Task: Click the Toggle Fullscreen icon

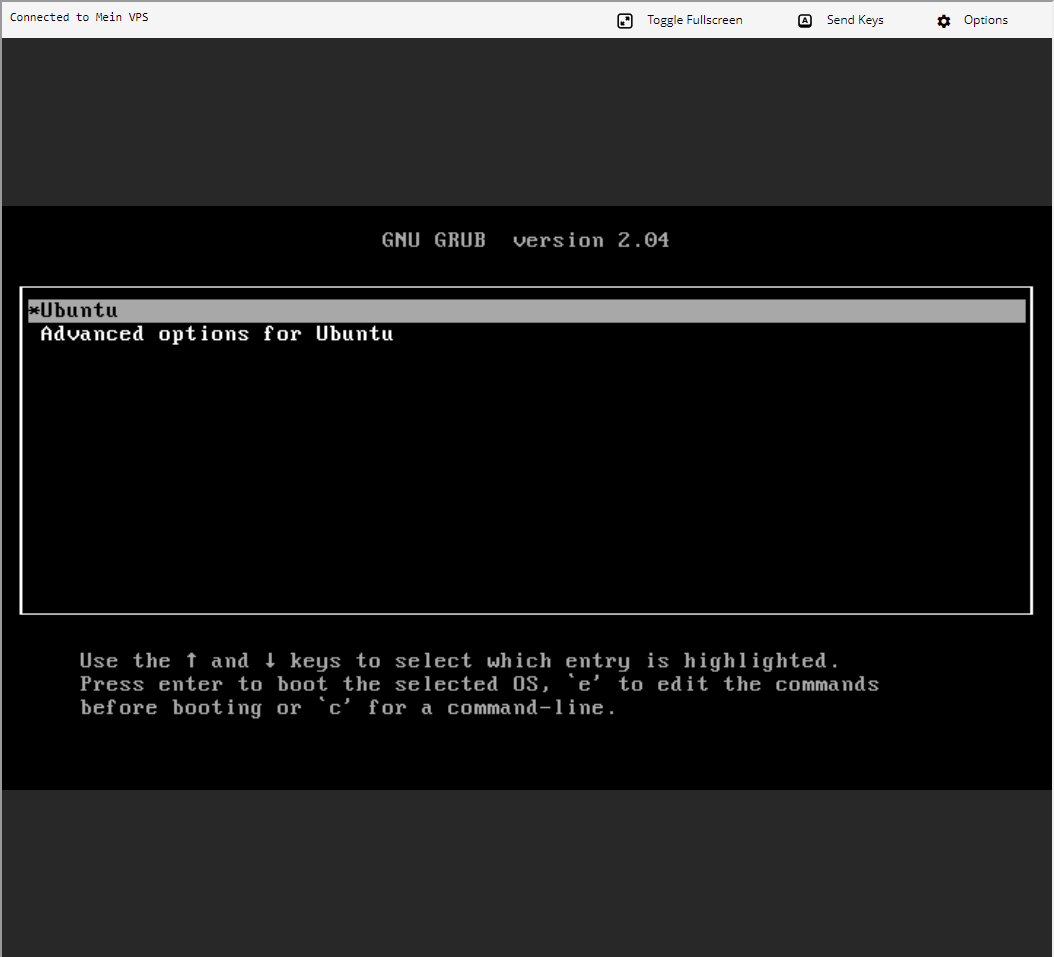Action: click(624, 21)
